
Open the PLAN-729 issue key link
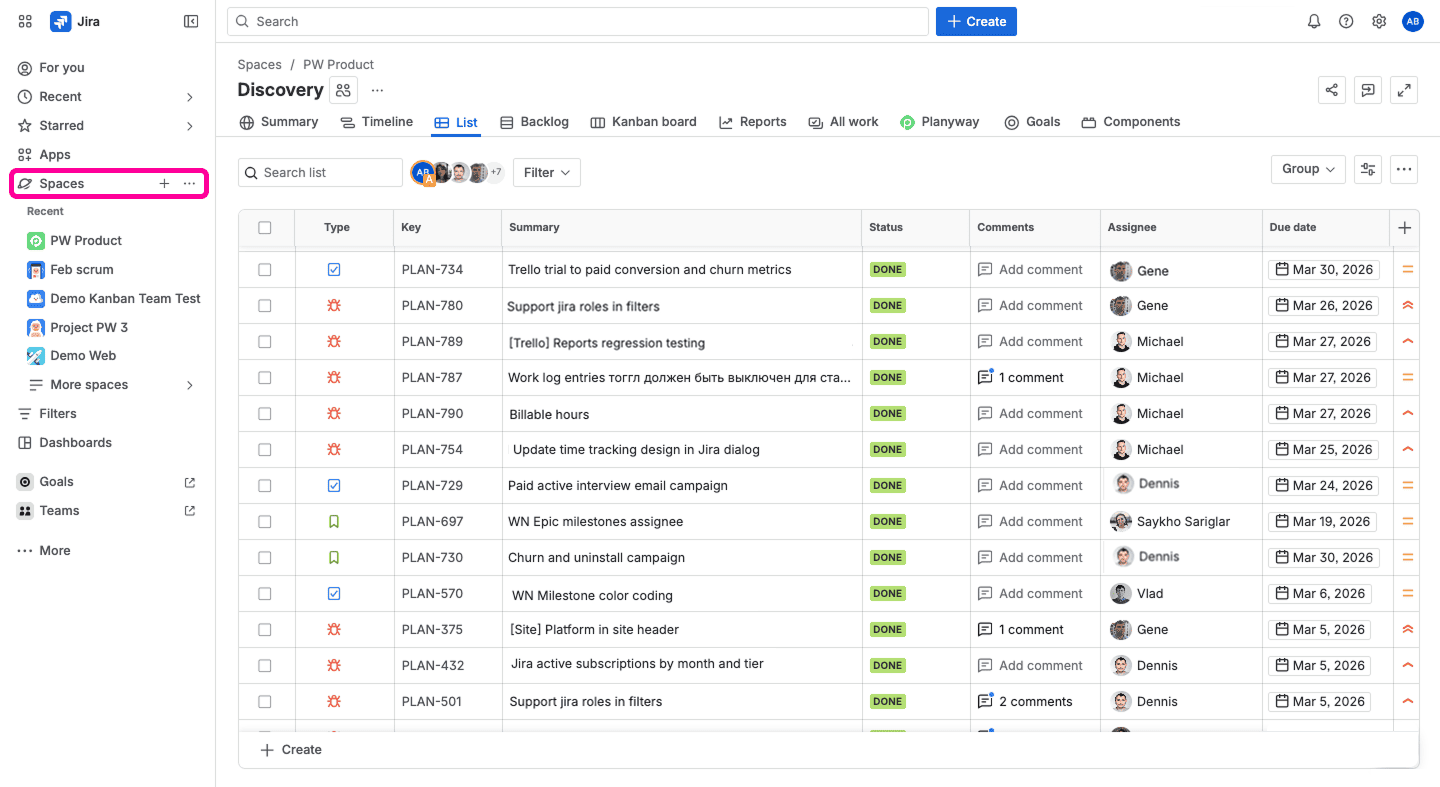tap(432, 486)
